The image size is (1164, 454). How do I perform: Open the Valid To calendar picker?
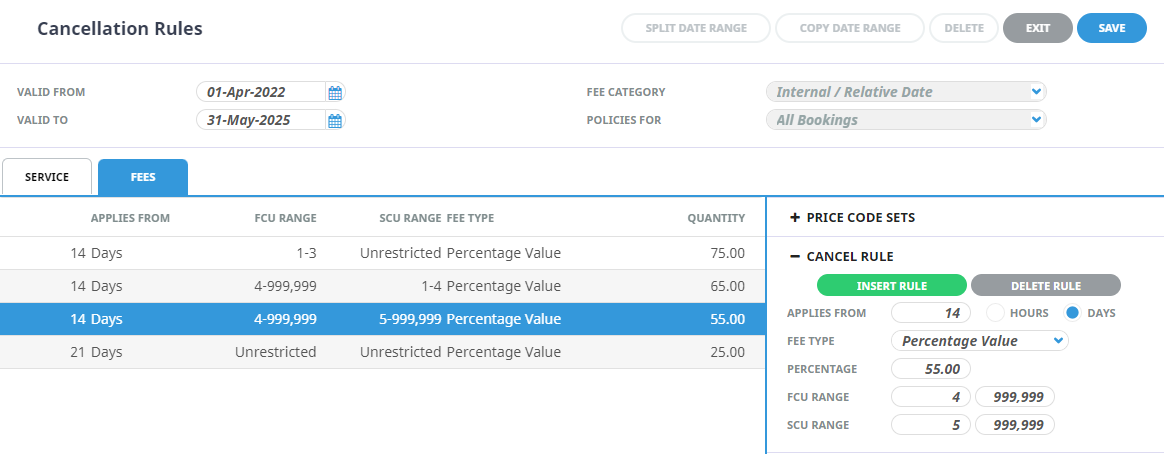tap(335, 121)
